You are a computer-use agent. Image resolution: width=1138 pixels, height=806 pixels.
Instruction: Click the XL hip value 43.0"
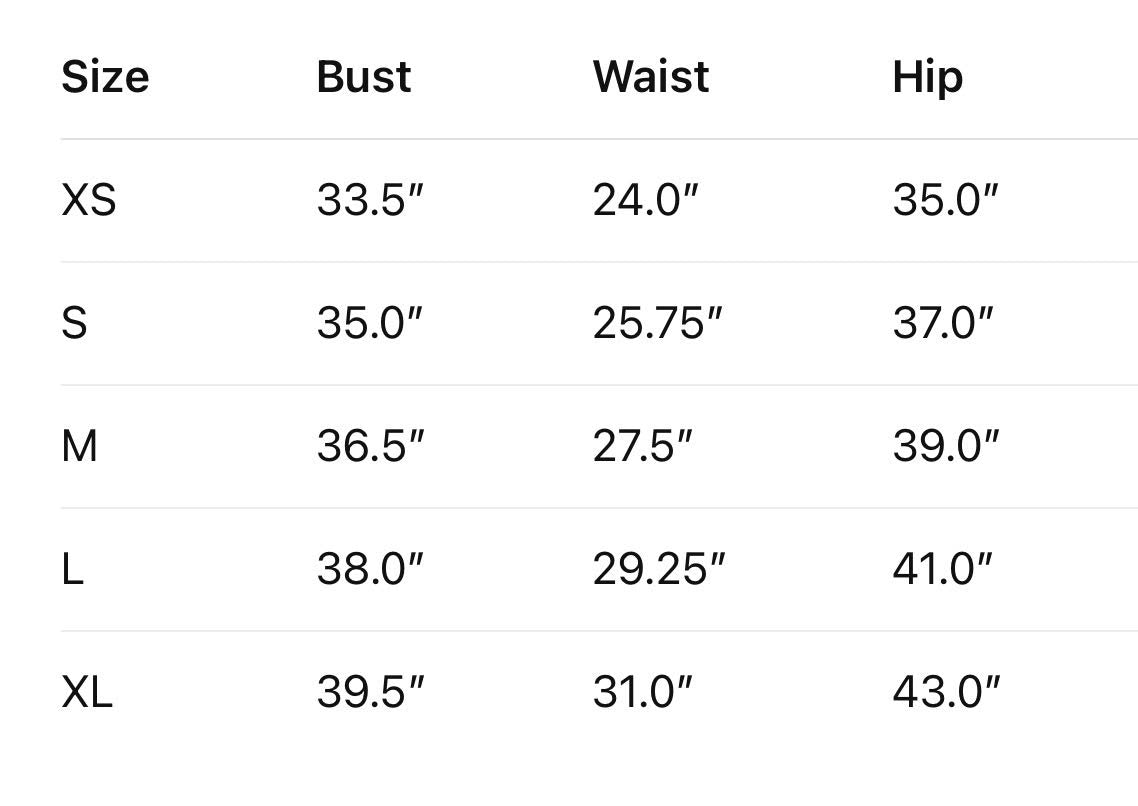click(945, 692)
